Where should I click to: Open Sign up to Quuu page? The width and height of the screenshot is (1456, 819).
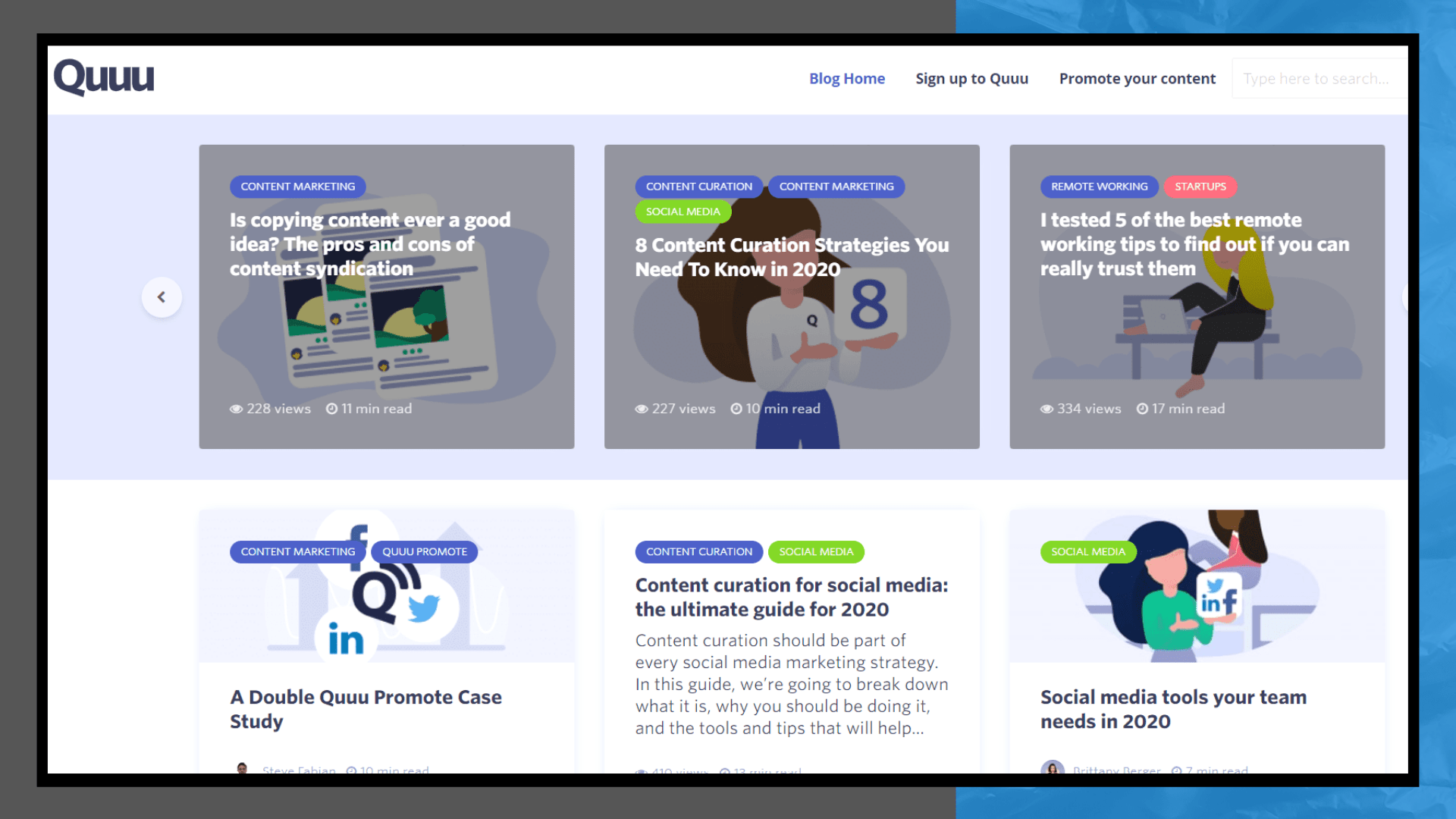[971, 79]
